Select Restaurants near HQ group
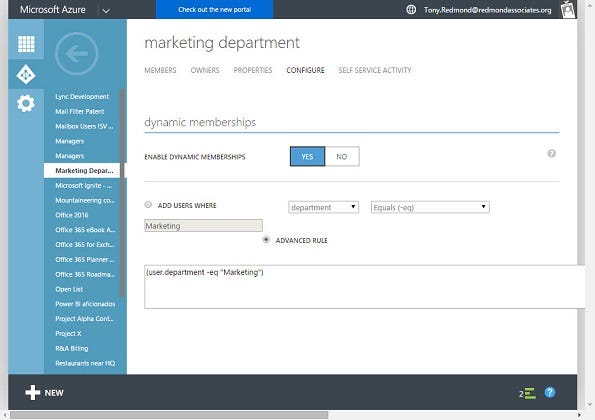 (x=85, y=363)
